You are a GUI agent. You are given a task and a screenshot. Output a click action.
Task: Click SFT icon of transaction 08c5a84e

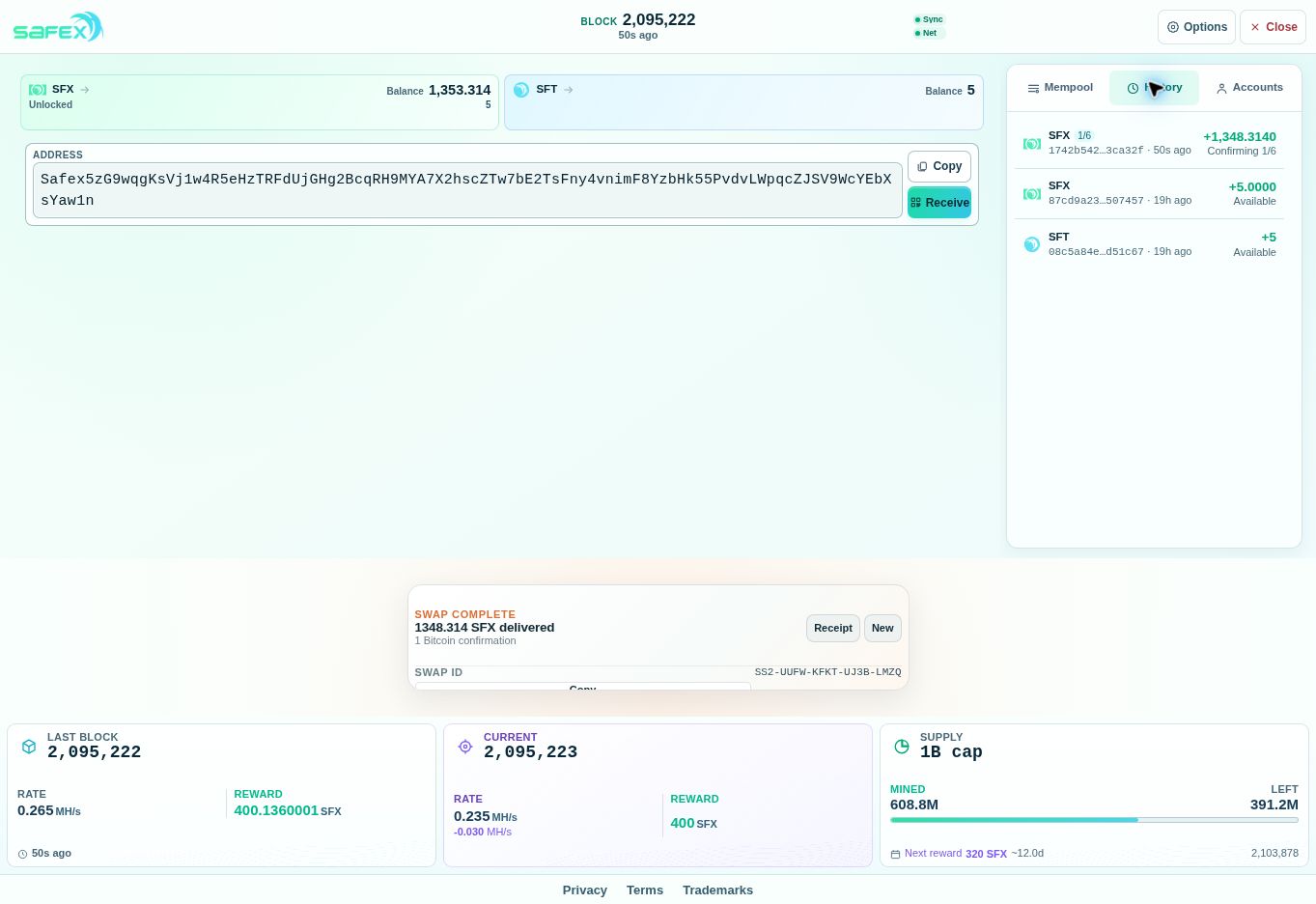coord(1032,244)
